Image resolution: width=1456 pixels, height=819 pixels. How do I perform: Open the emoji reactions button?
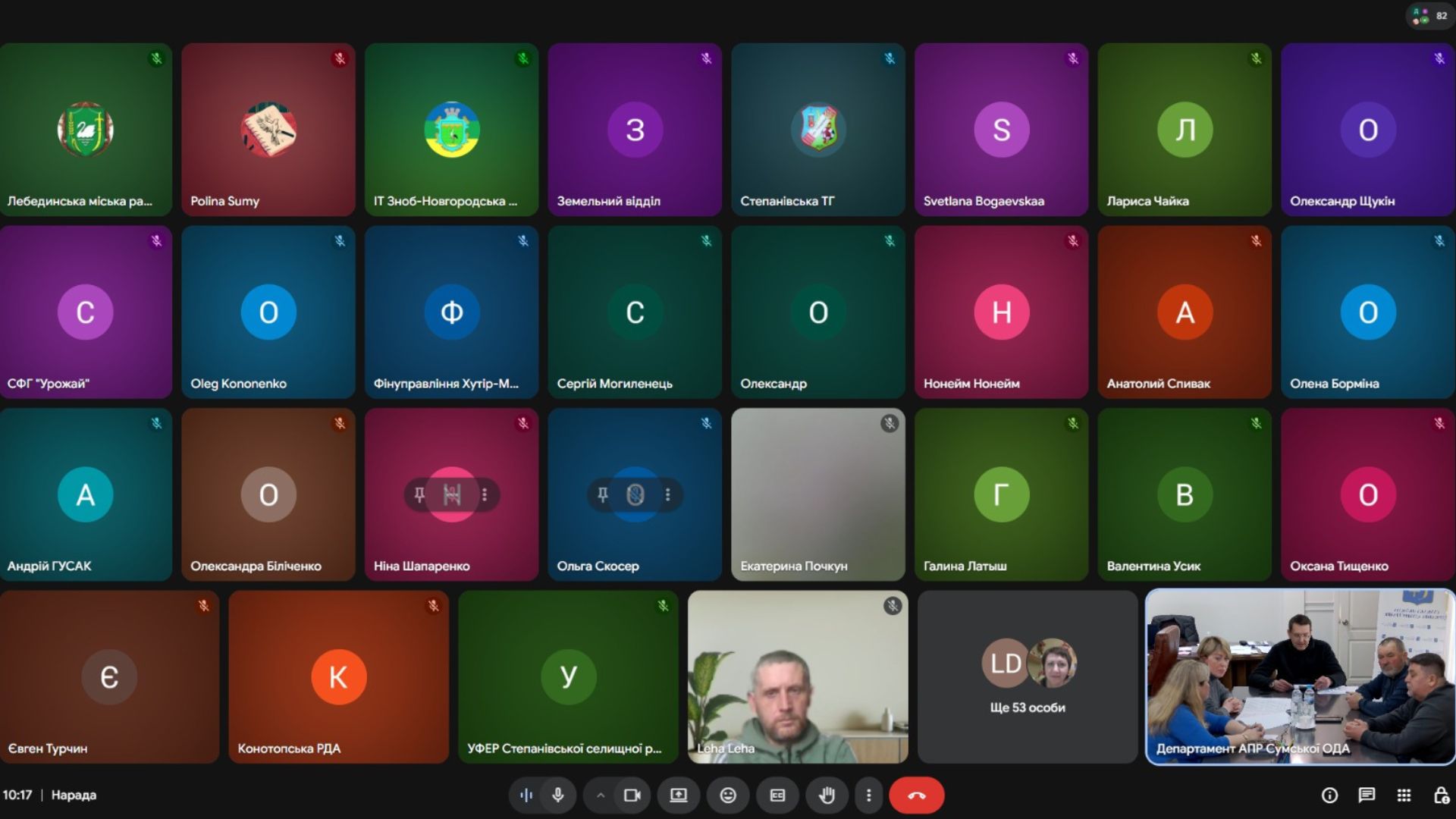(x=728, y=795)
